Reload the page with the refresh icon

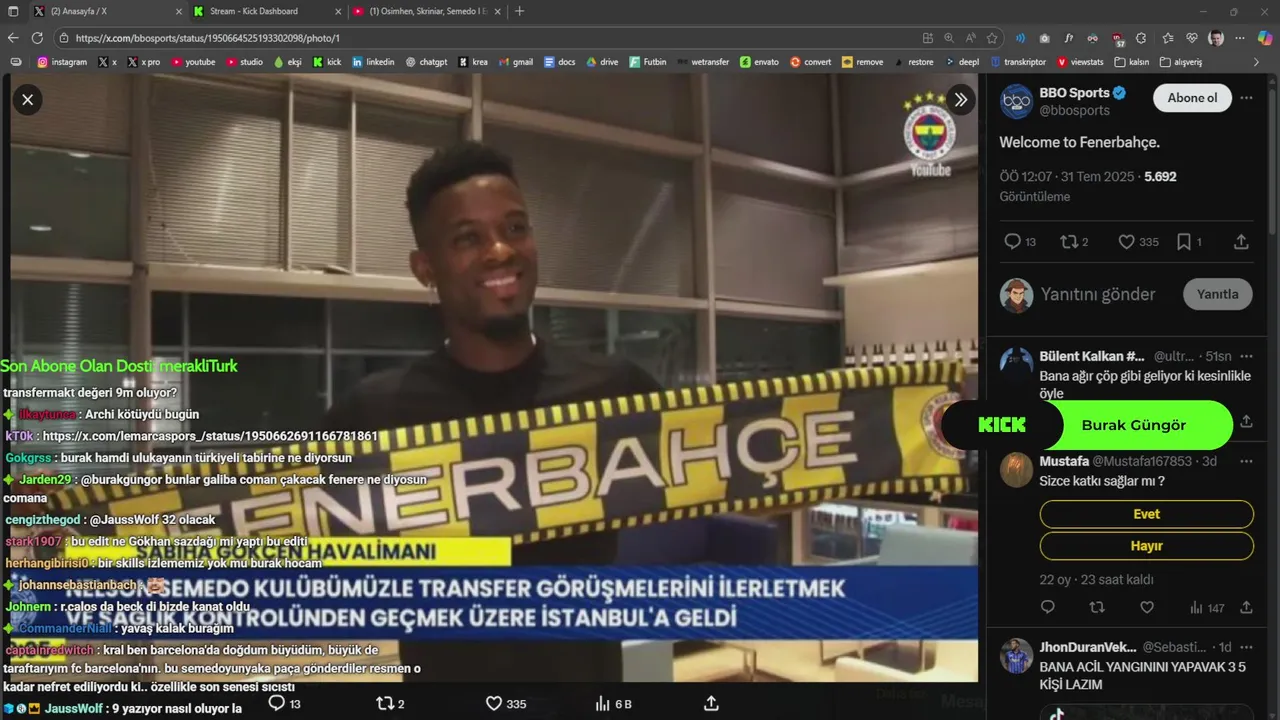click(37, 38)
